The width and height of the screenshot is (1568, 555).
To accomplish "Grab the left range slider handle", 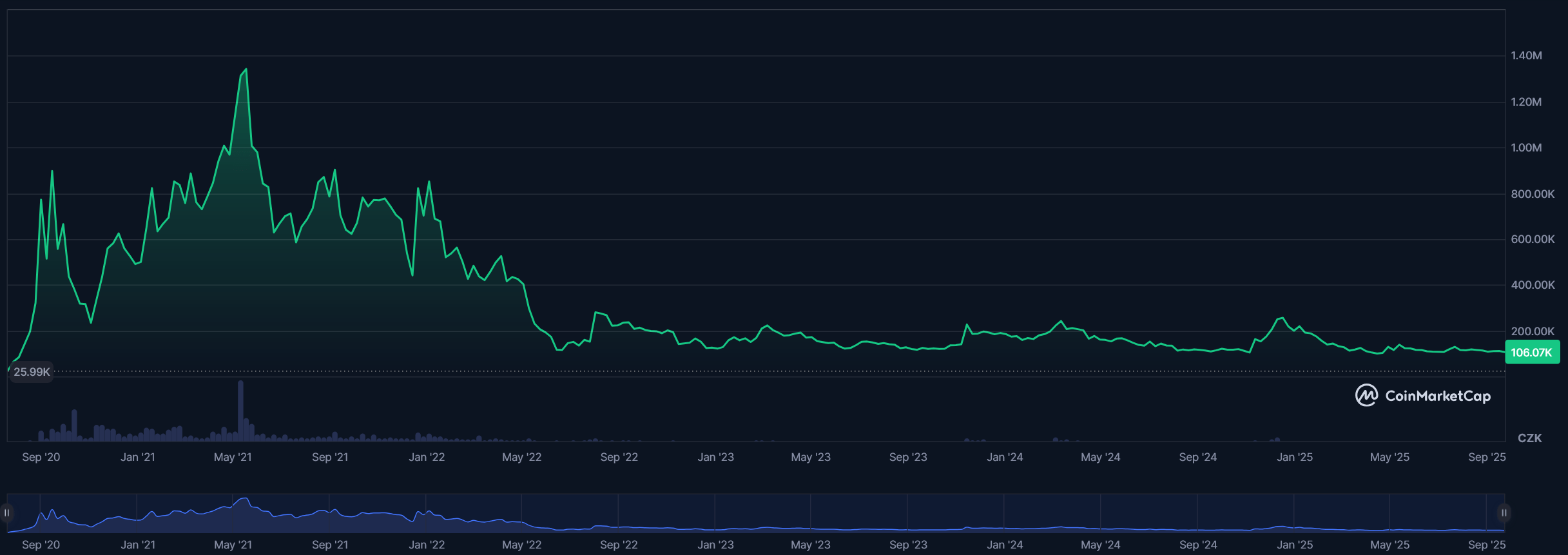I will coord(6,513).
